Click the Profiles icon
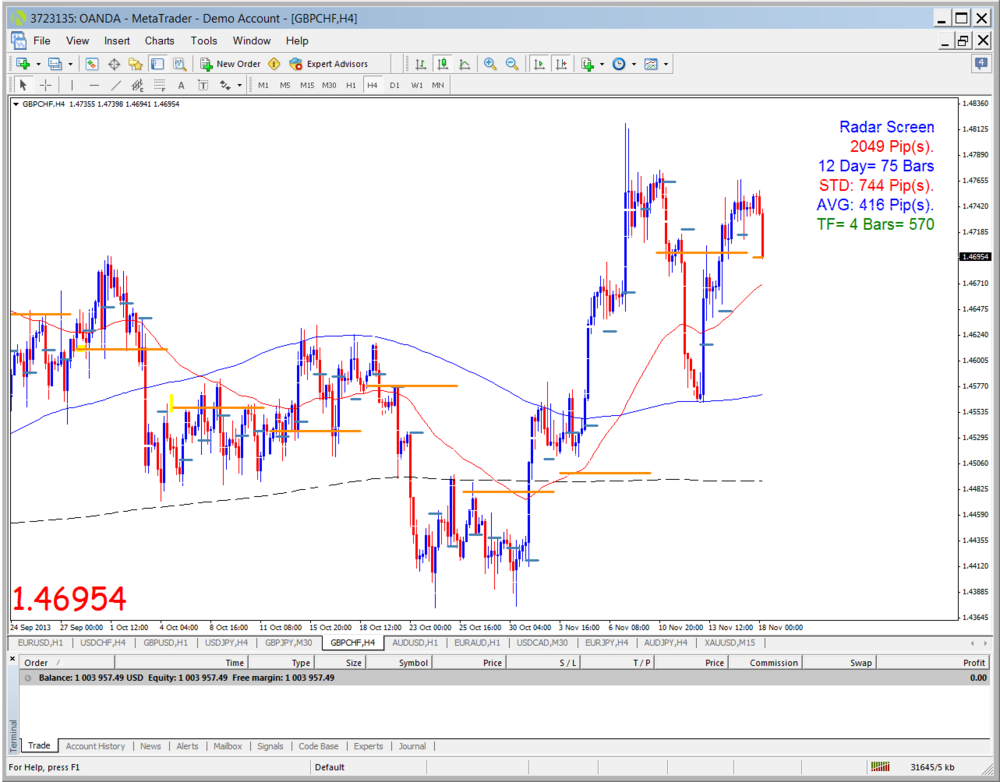 point(55,64)
